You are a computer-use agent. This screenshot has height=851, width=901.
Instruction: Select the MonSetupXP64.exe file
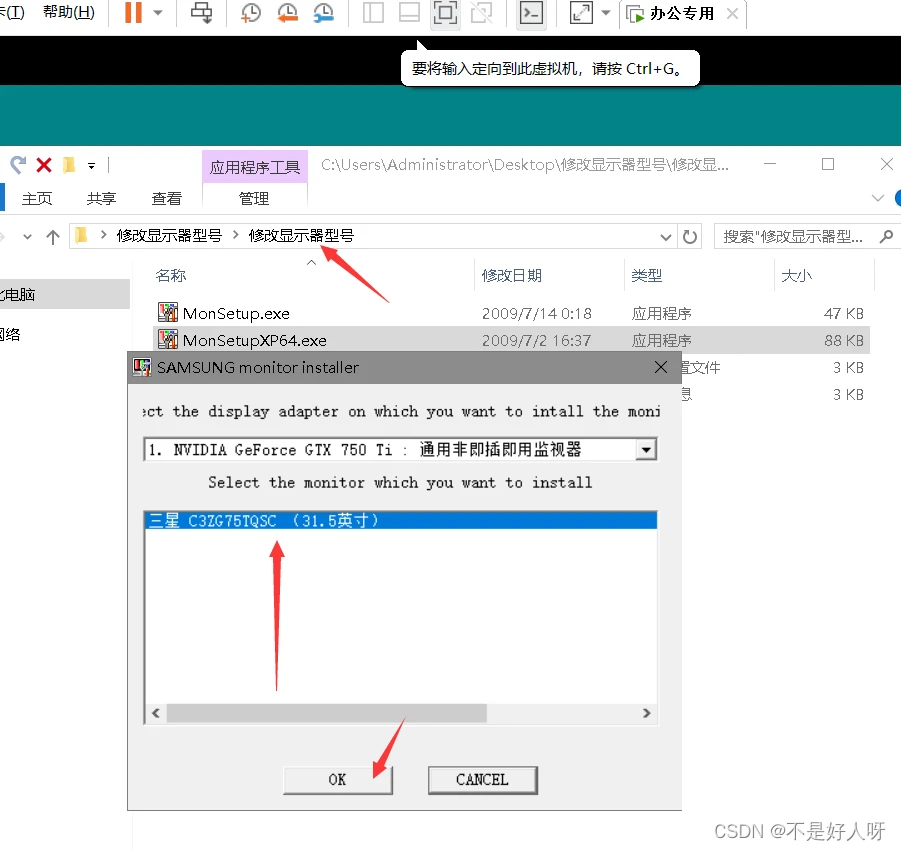[255, 341]
